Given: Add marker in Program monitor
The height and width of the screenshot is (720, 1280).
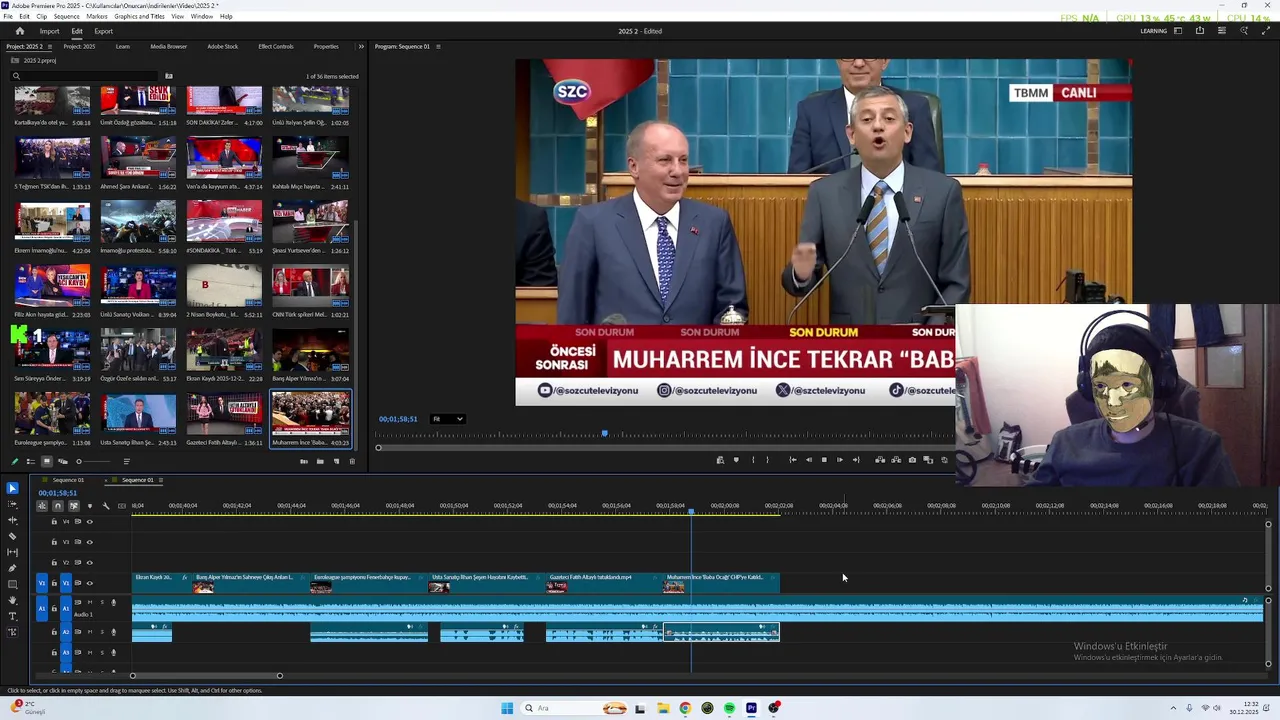Looking at the screenshot, I should coord(736,460).
